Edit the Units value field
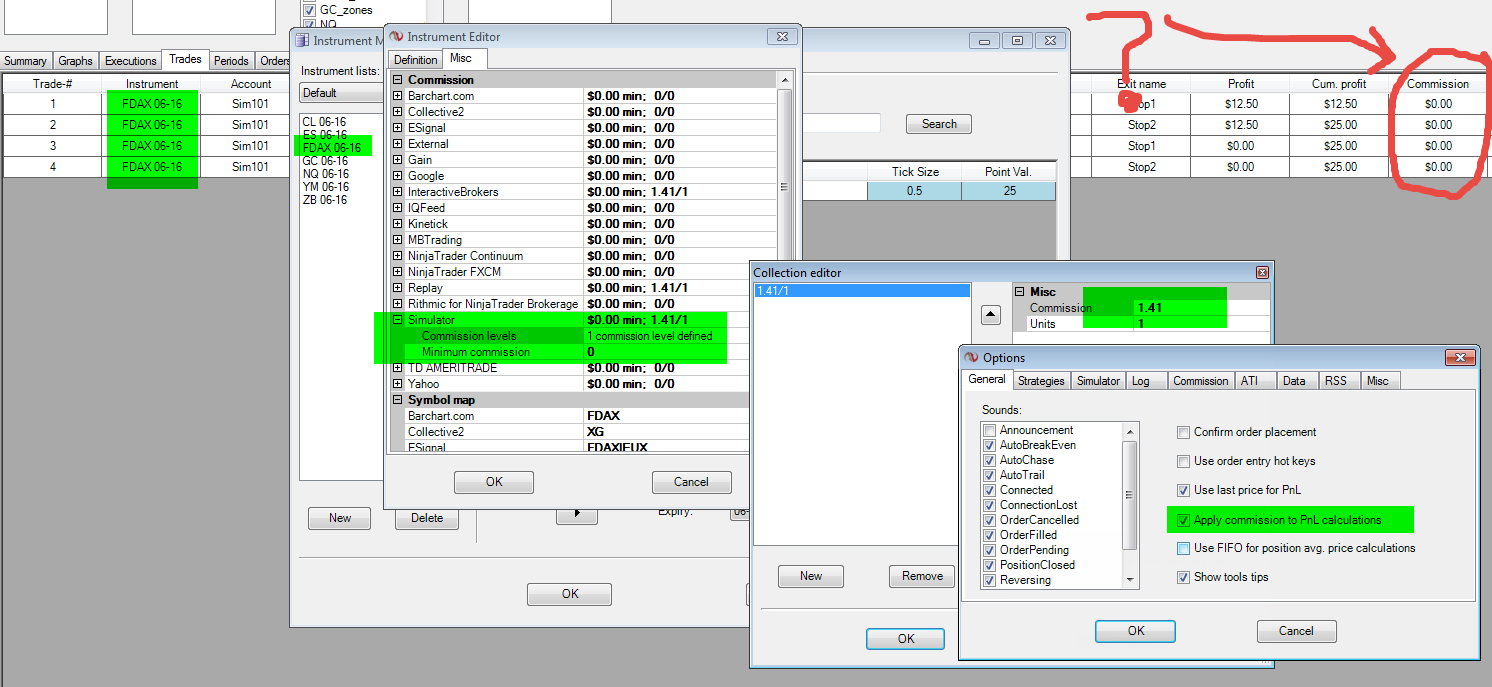This screenshot has height=687, width=1492. [1200, 324]
